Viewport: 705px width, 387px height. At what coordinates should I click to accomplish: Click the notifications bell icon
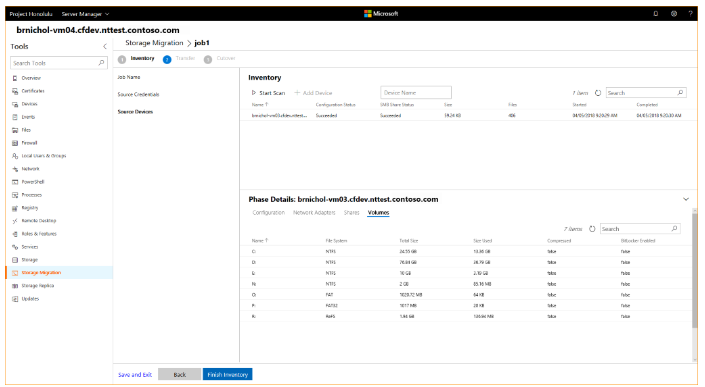(x=656, y=14)
